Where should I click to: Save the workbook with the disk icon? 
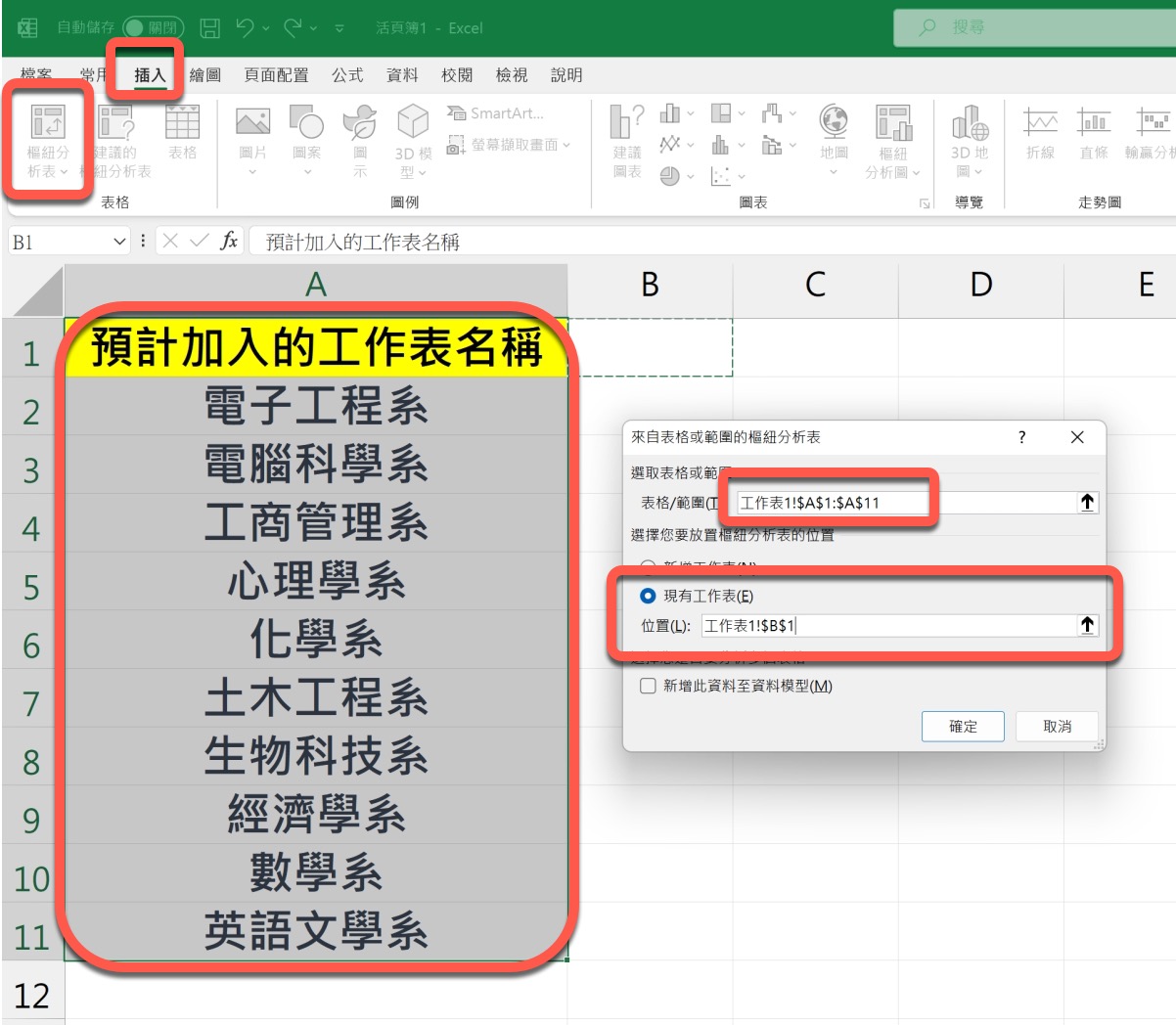click(209, 28)
